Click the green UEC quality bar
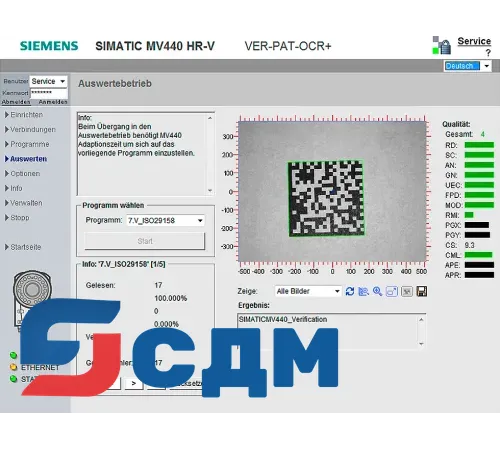Image resolution: width=500 pixels, height=450 pixels. tap(479, 185)
